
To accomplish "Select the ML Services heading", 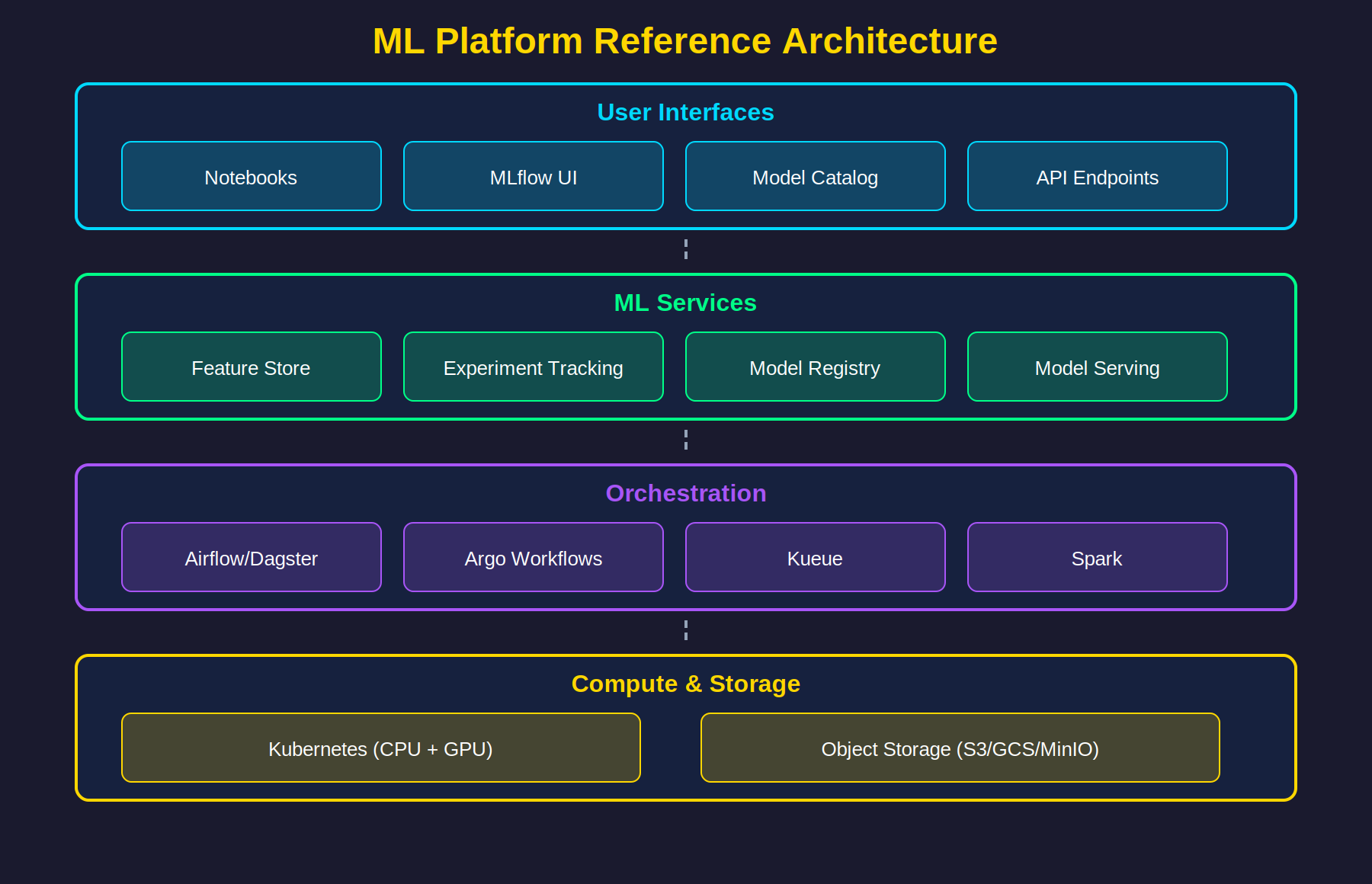I will pyautogui.click(x=685, y=303).
